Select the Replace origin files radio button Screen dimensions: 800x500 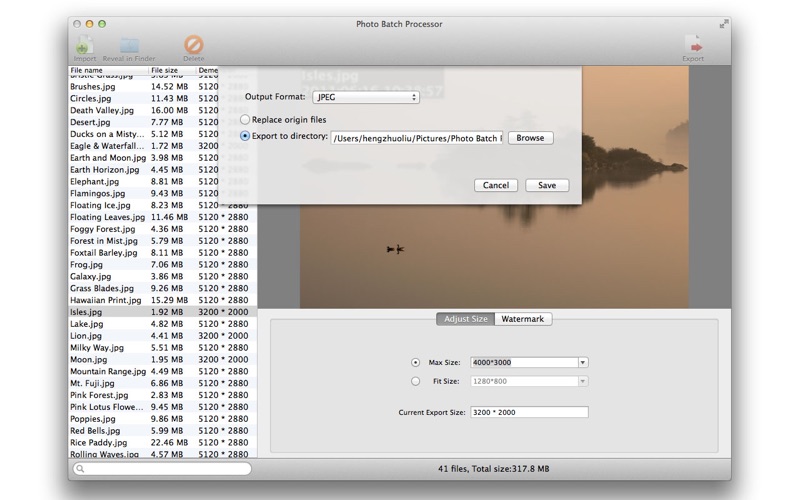[x=245, y=119]
